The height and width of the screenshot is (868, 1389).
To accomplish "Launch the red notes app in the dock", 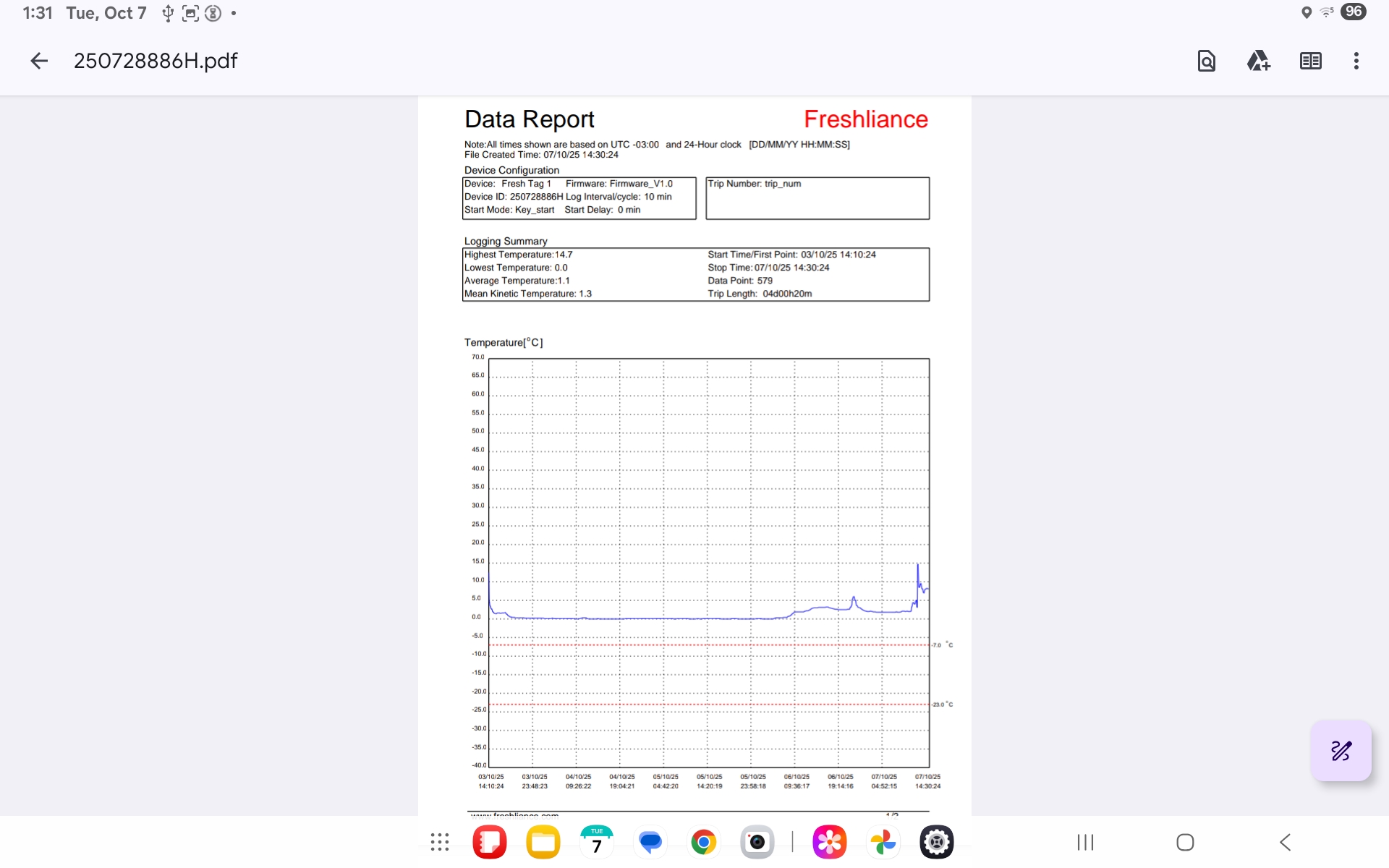I will click(x=490, y=842).
